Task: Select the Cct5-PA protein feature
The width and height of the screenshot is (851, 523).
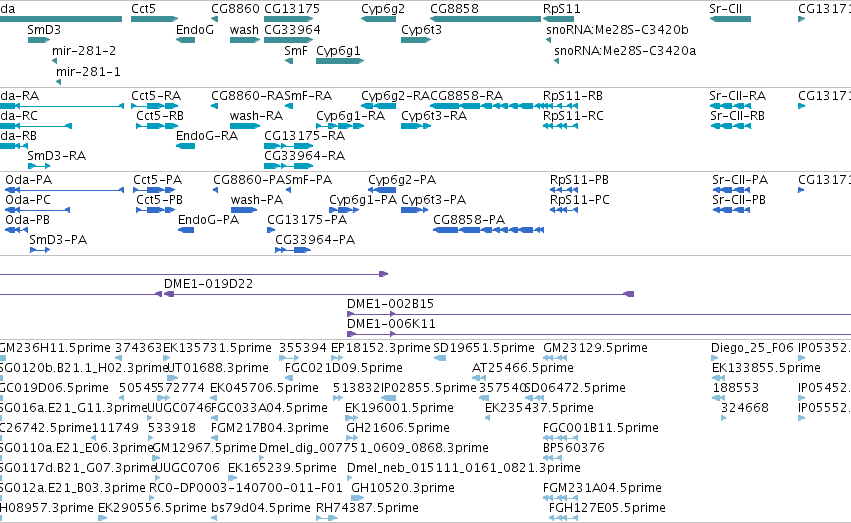Action: 154,190
